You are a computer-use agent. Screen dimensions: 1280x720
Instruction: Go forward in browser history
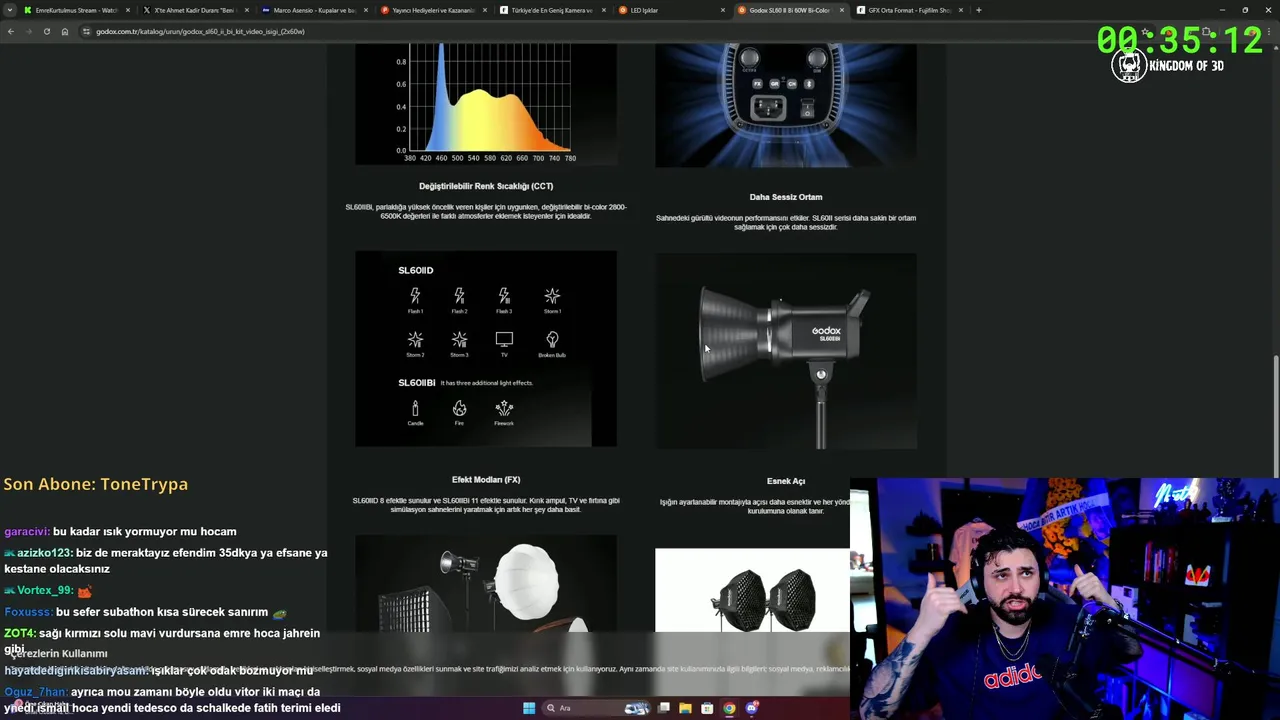click(x=28, y=31)
